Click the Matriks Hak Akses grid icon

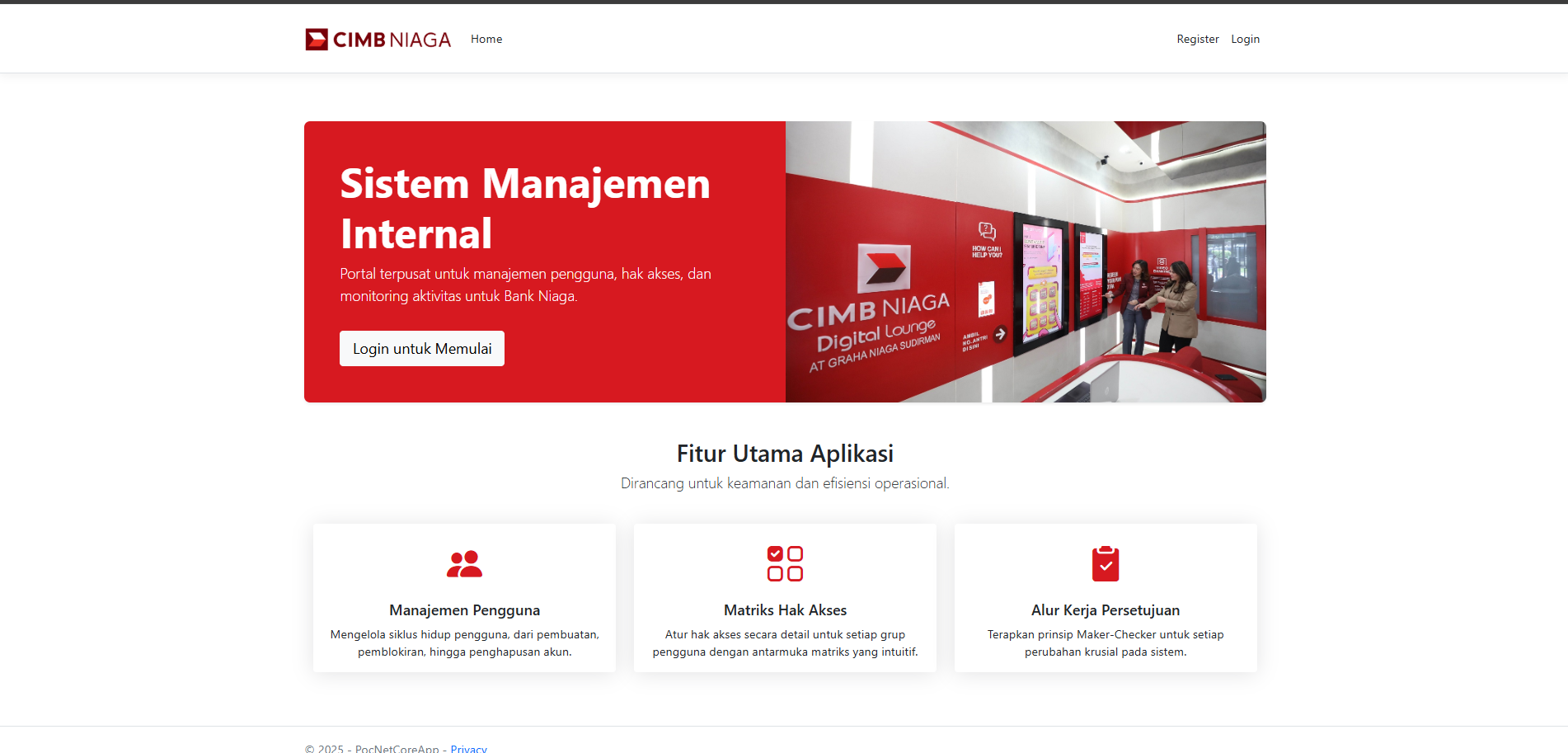click(x=785, y=563)
